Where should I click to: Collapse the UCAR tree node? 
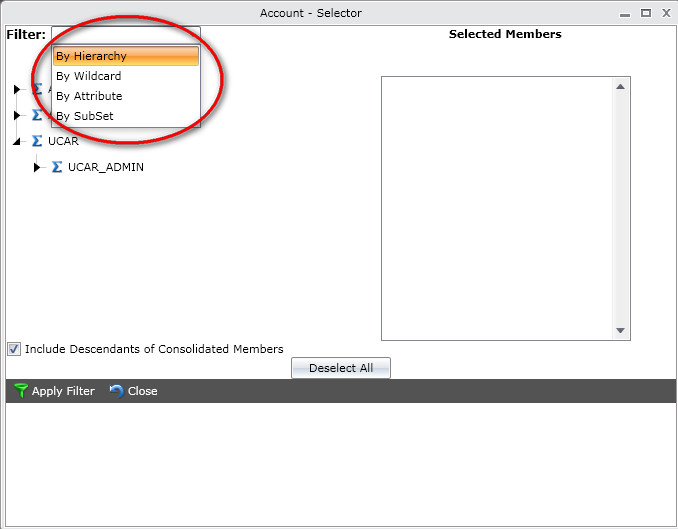click(16, 141)
